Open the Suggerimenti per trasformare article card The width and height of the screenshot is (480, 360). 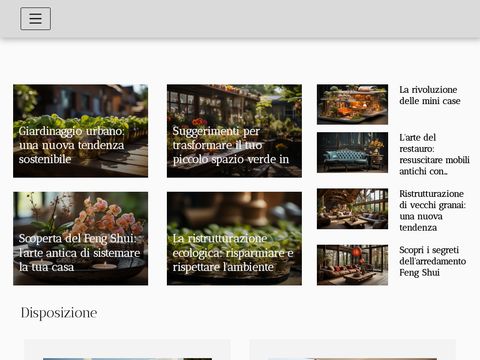pyautogui.click(x=234, y=131)
